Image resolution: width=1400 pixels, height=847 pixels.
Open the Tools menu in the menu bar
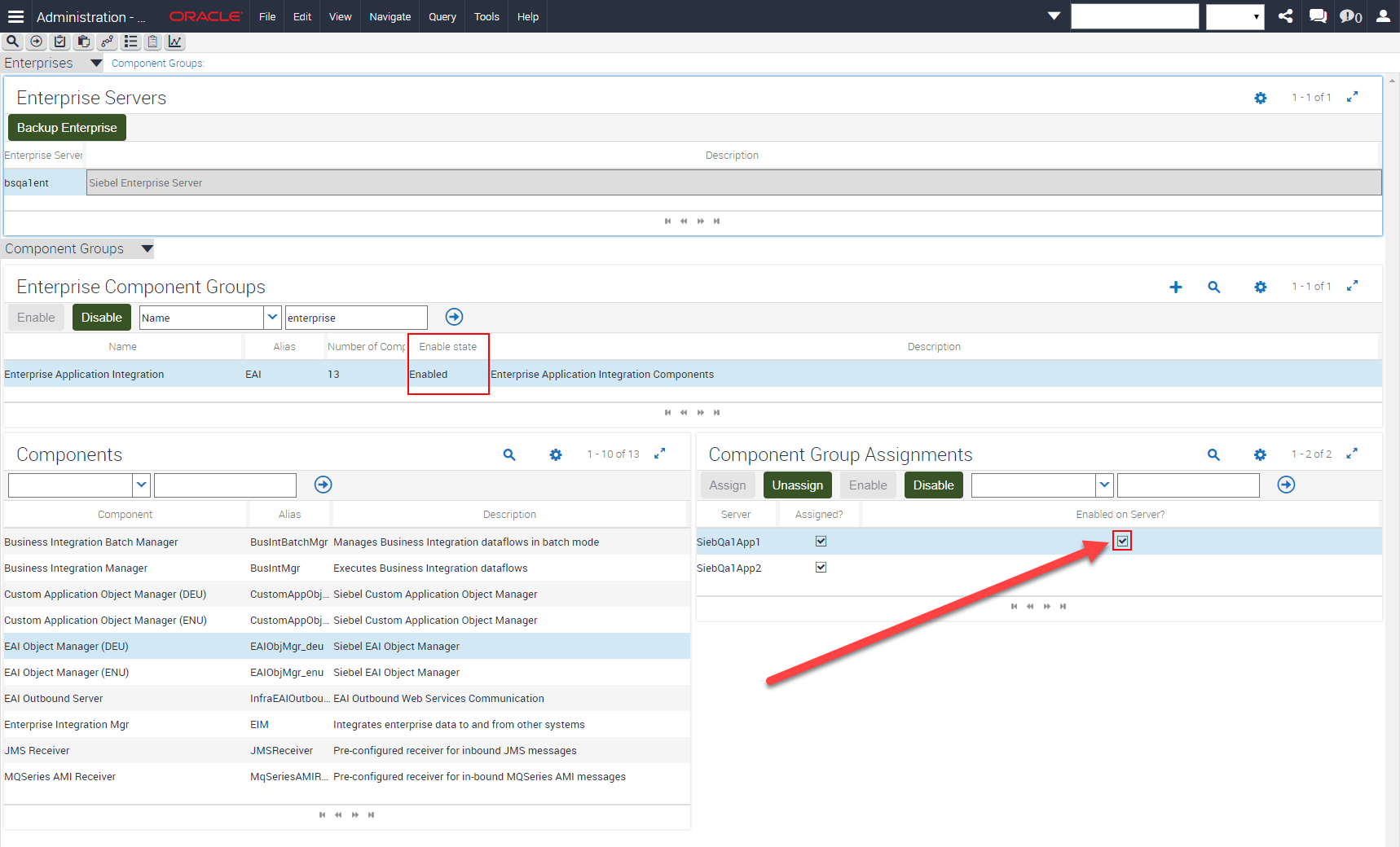(x=486, y=16)
